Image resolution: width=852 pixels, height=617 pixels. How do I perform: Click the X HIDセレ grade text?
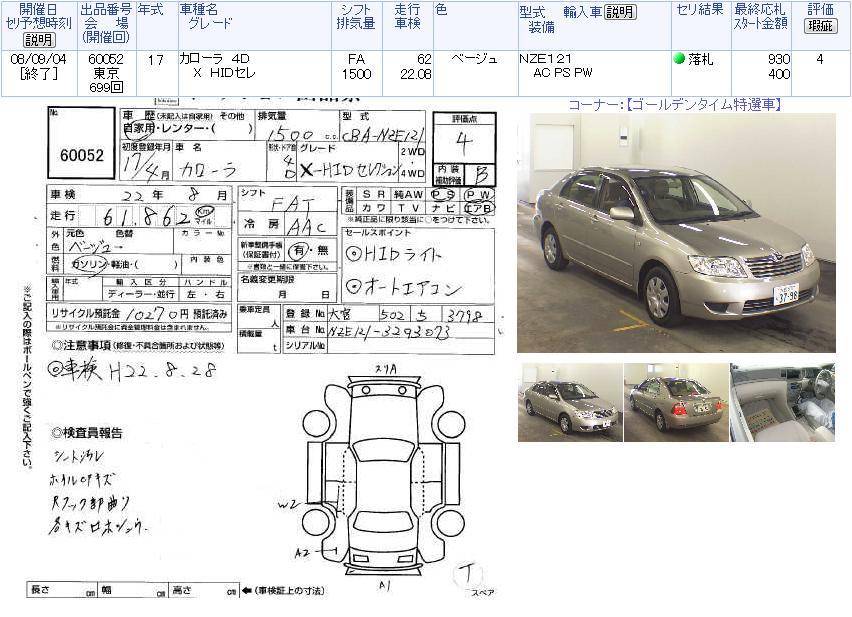224,73
